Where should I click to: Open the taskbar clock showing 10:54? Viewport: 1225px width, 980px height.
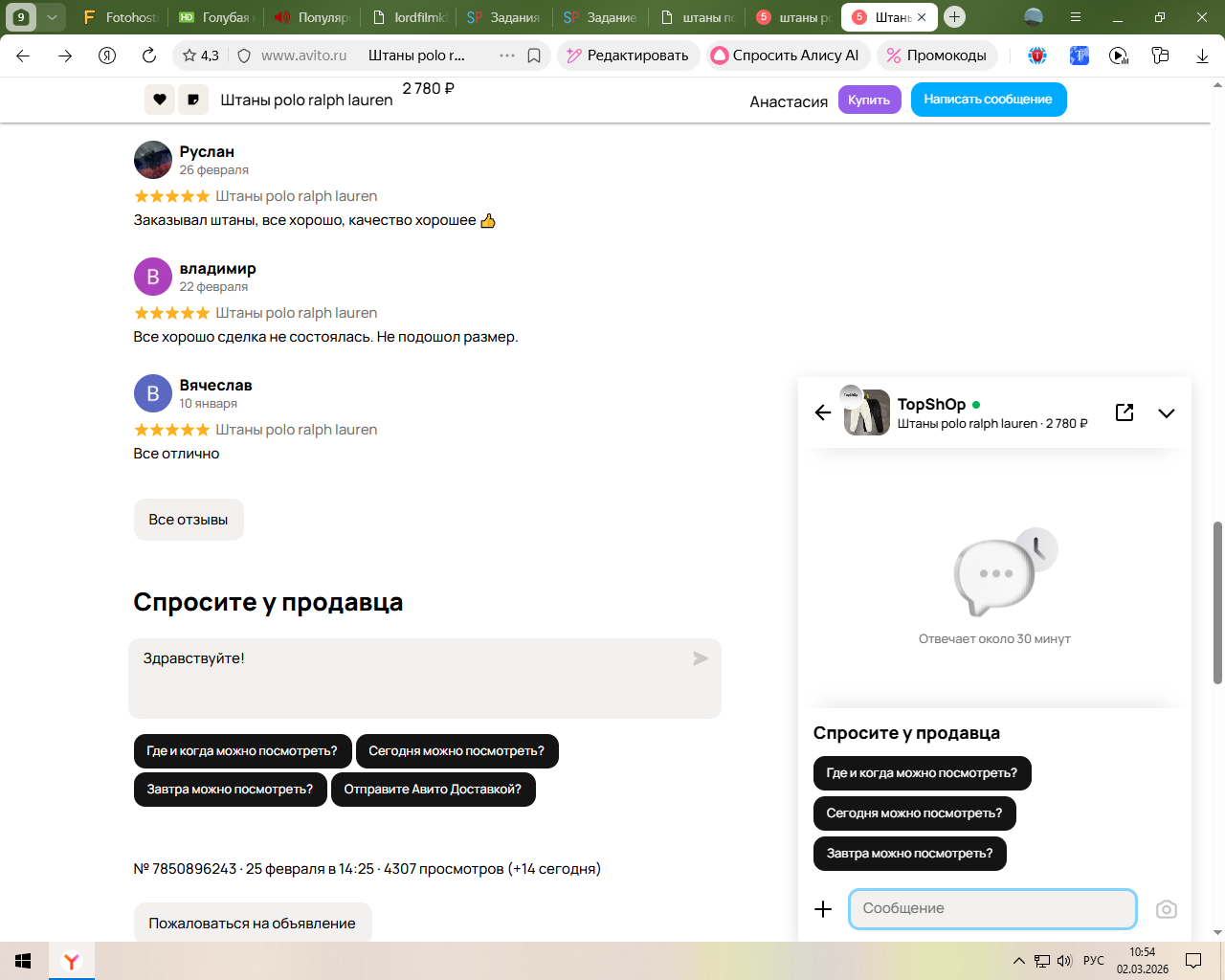(x=1143, y=961)
